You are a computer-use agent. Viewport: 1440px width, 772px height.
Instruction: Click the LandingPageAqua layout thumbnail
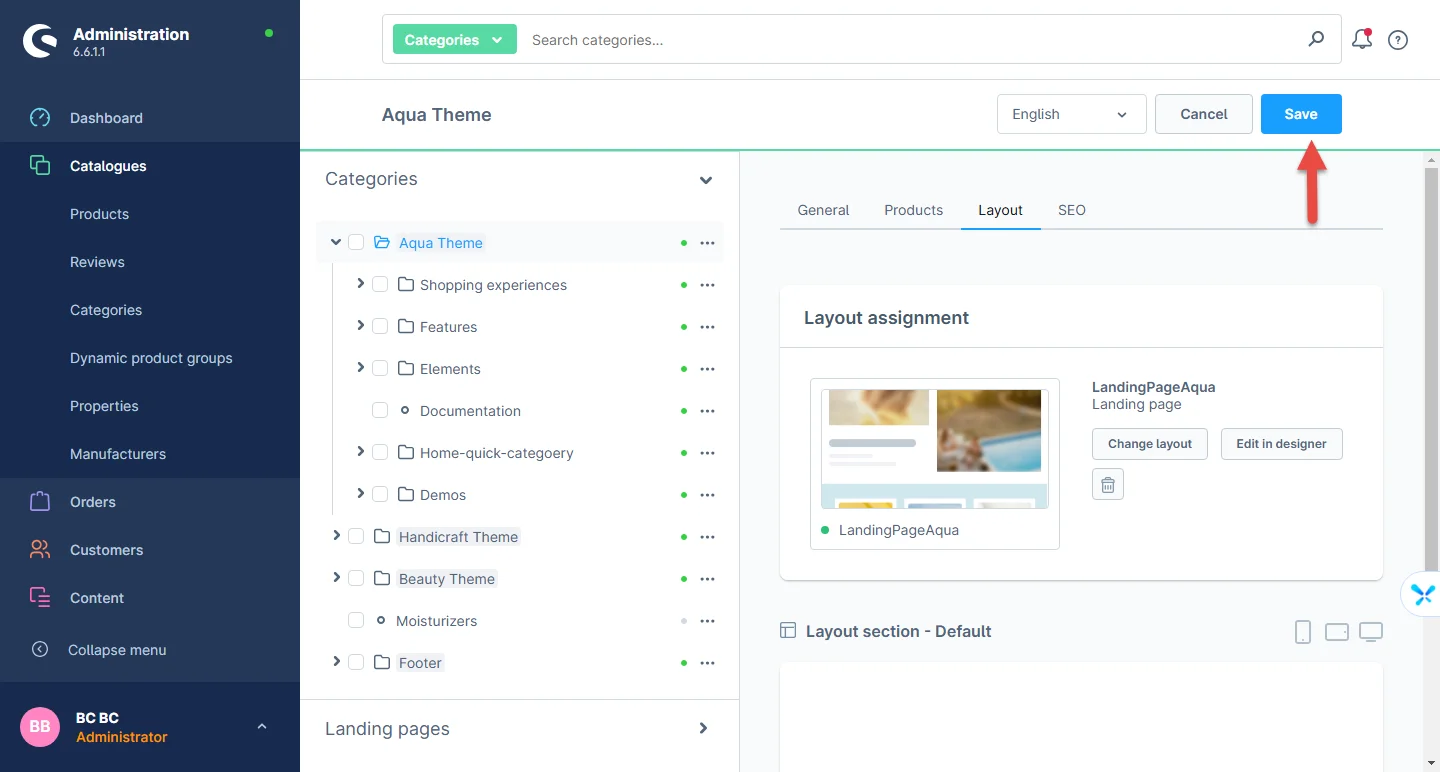tap(934, 449)
